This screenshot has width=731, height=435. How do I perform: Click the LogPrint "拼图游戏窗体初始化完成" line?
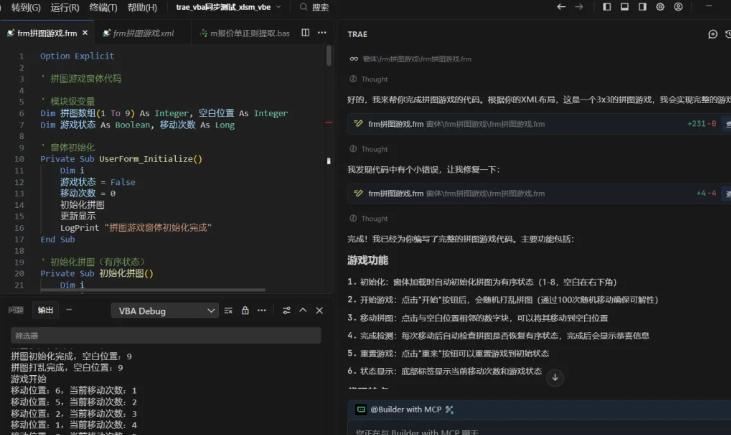point(136,228)
